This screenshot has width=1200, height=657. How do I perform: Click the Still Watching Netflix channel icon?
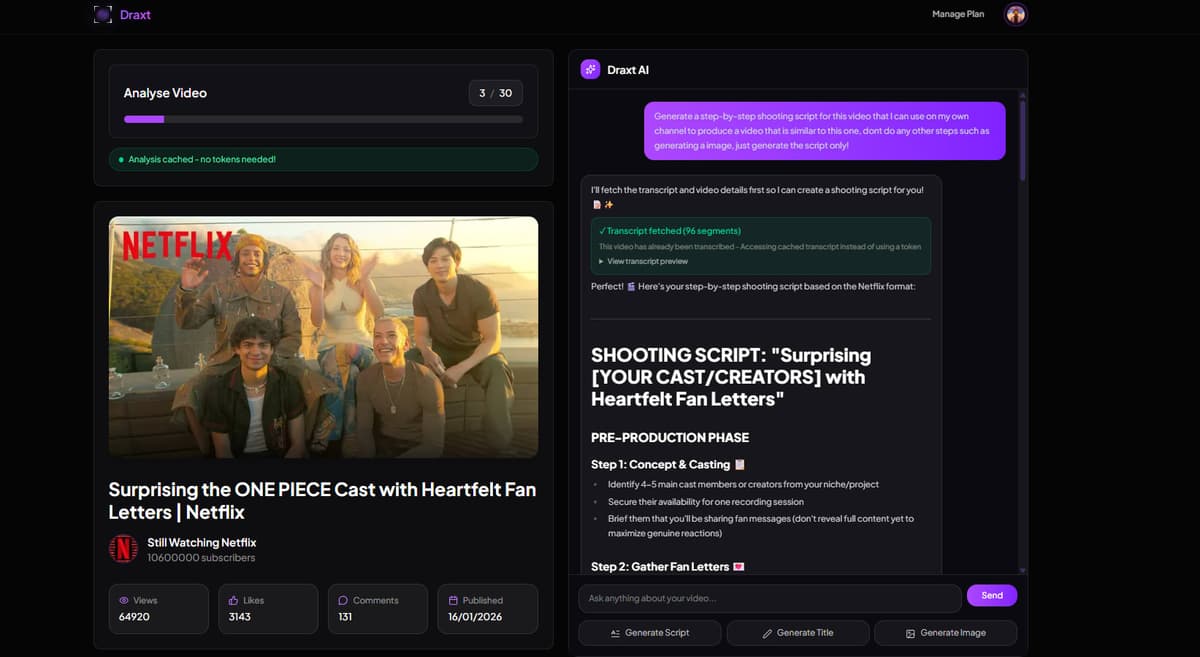click(x=123, y=549)
